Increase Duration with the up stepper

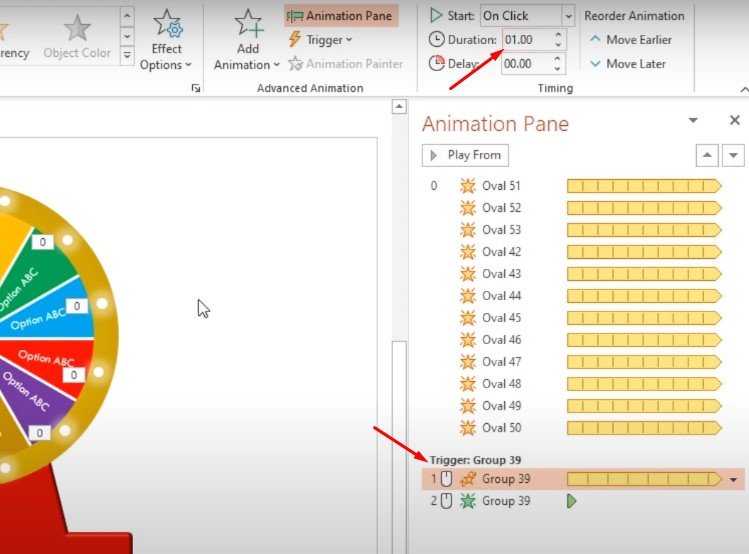tap(558, 34)
